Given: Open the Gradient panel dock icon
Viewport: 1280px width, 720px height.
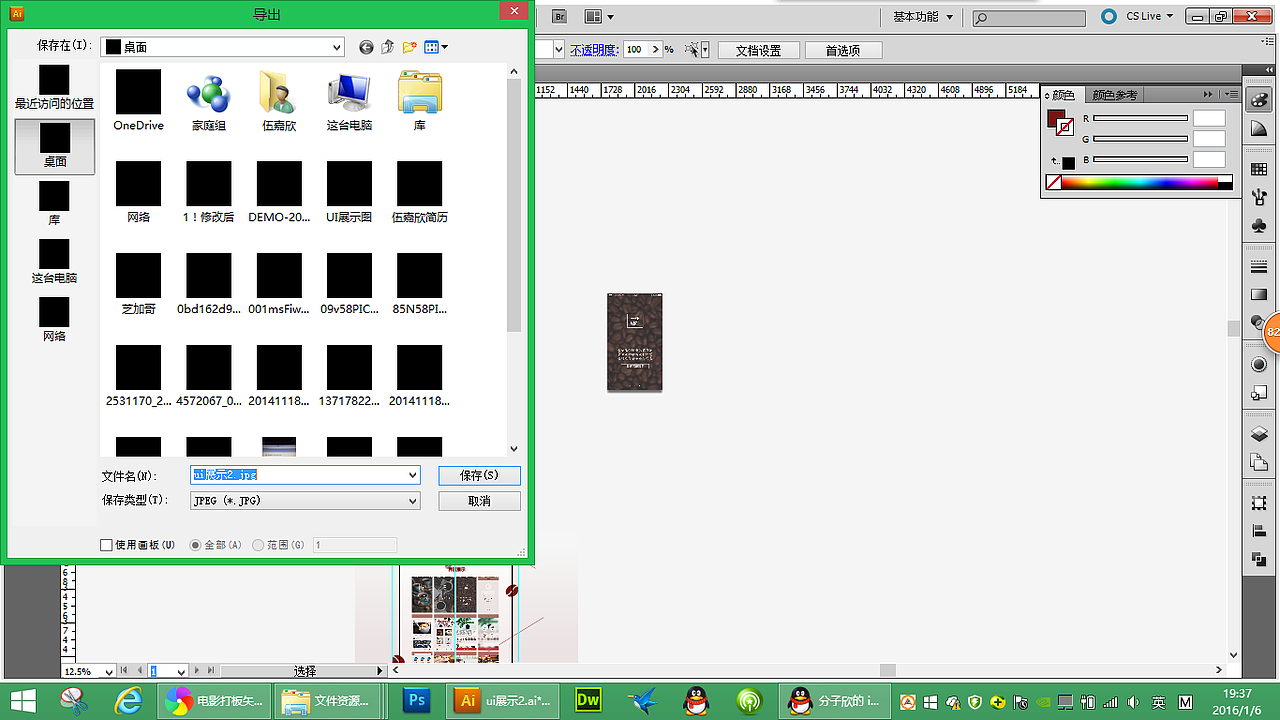Looking at the screenshot, I should pos(1259,295).
